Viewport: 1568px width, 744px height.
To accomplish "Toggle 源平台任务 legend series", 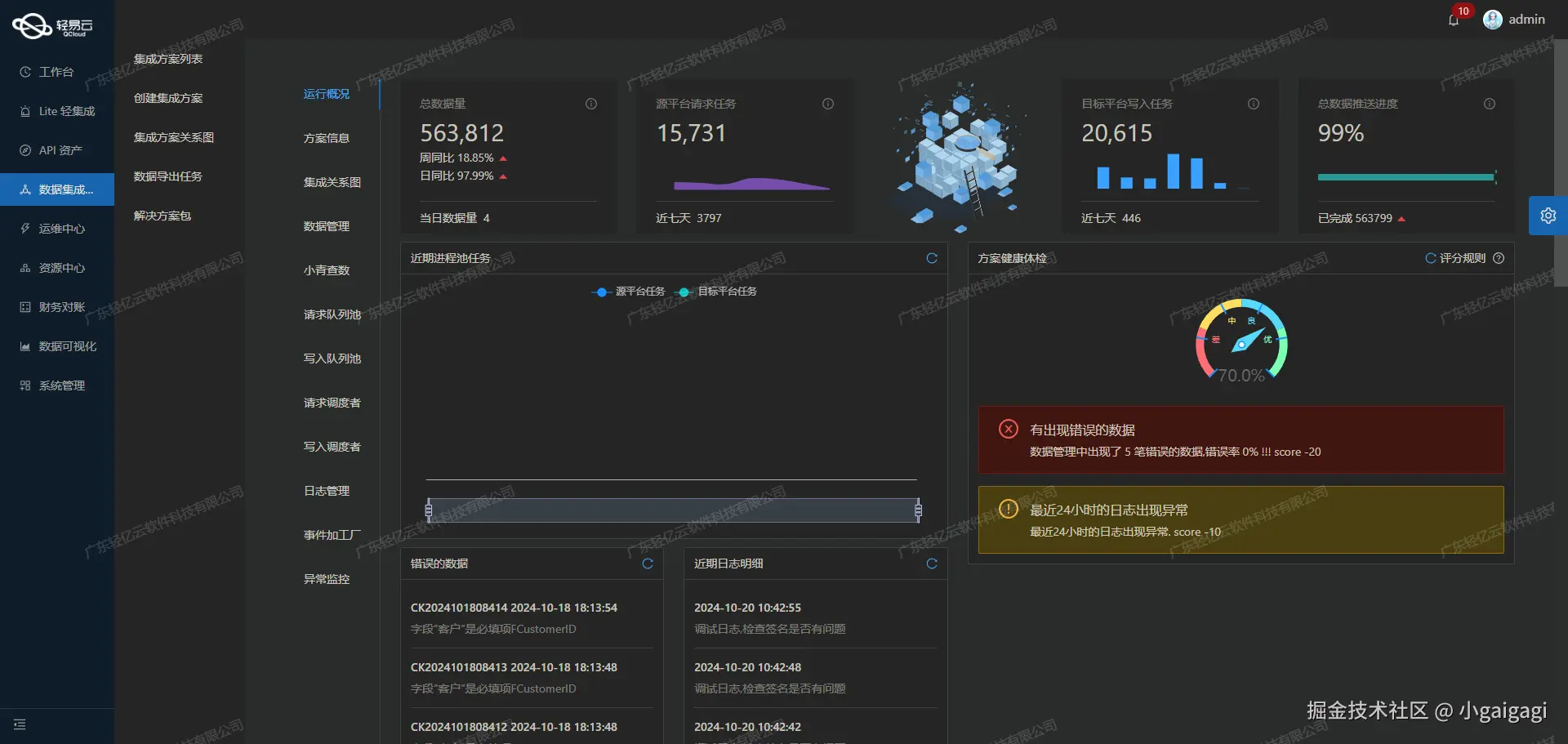I will (628, 292).
